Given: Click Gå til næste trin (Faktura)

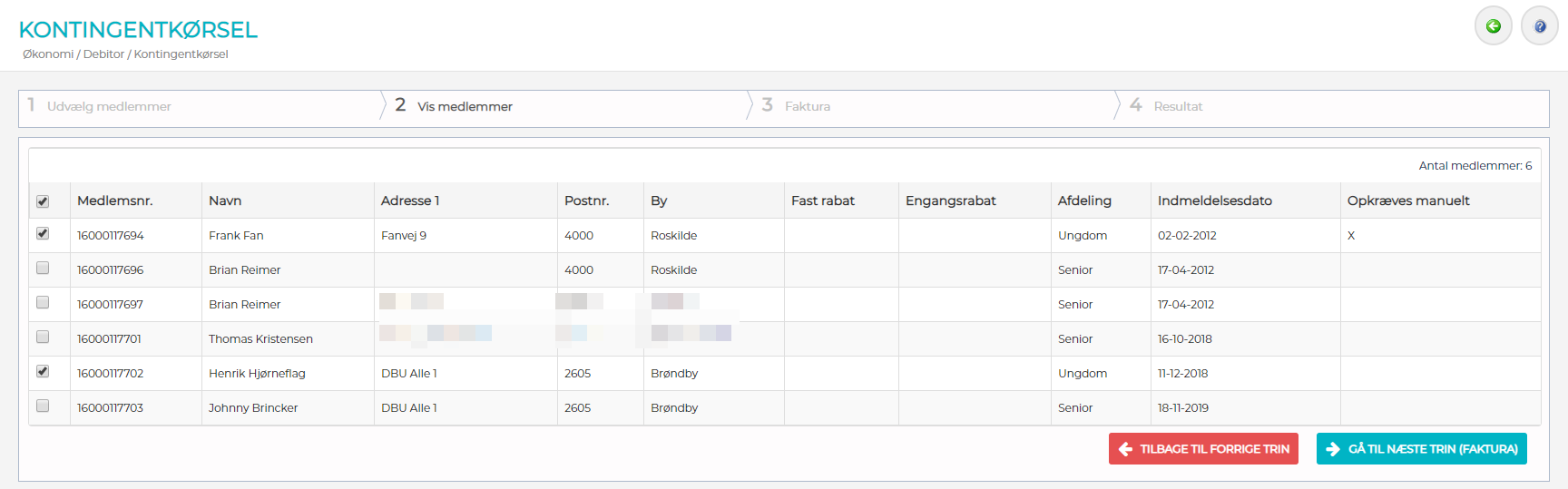Looking at the screenshot, I should 1421,449.
